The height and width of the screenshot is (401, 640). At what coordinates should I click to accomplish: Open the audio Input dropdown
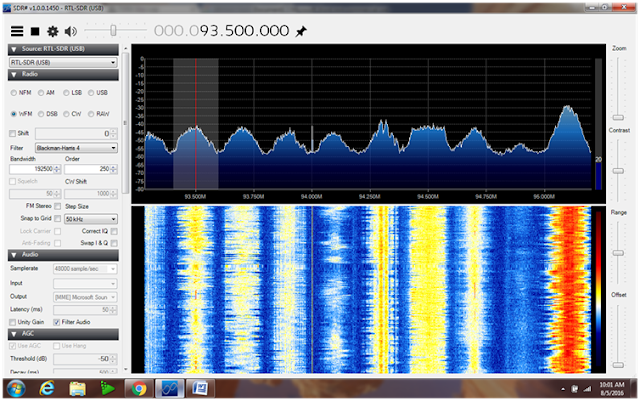click(85, 283)
